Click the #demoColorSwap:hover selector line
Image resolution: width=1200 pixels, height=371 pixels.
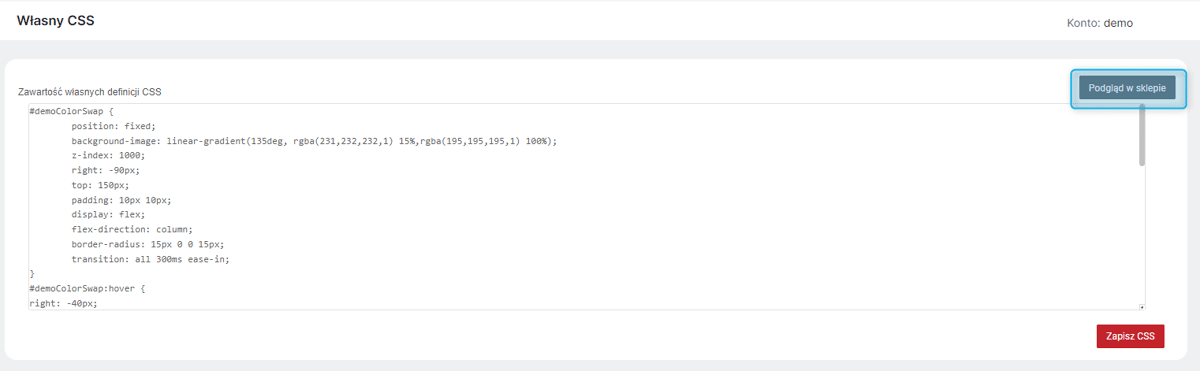(89, 287)
